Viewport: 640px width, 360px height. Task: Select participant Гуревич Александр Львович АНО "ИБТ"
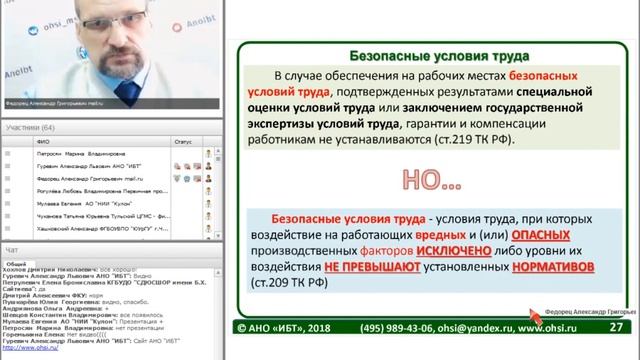[89, 166]
